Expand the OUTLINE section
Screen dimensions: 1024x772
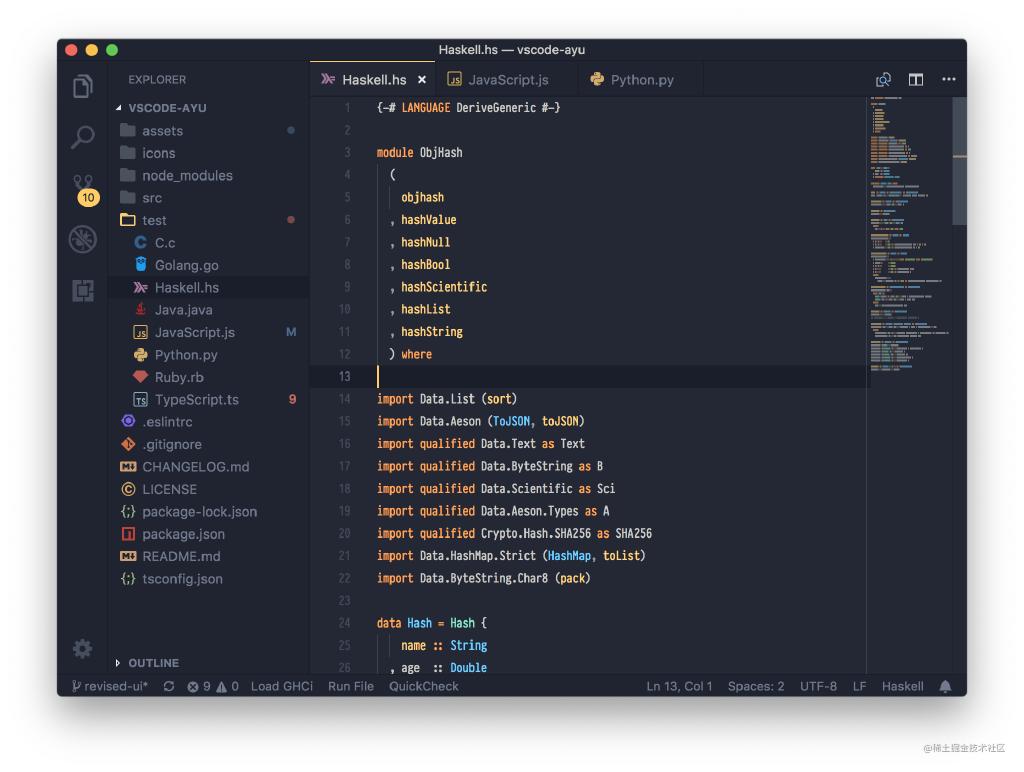point(153,663)
